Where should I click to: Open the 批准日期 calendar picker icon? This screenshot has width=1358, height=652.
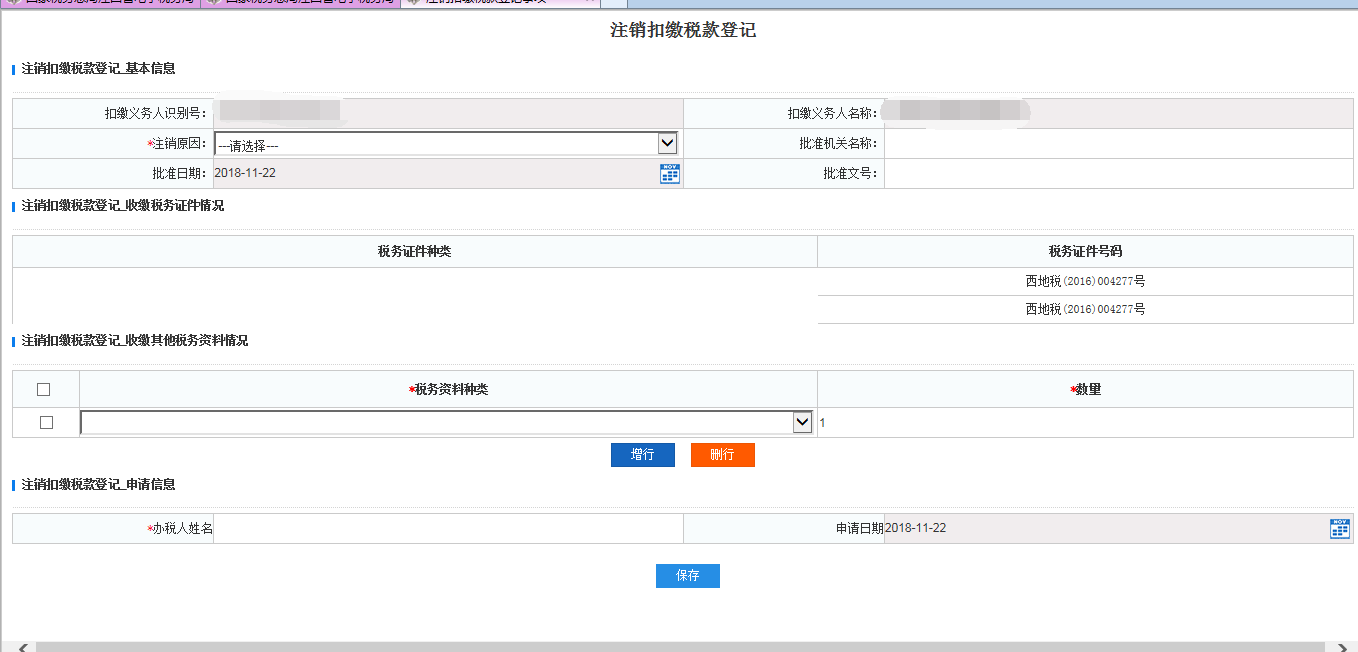(668, 173)
